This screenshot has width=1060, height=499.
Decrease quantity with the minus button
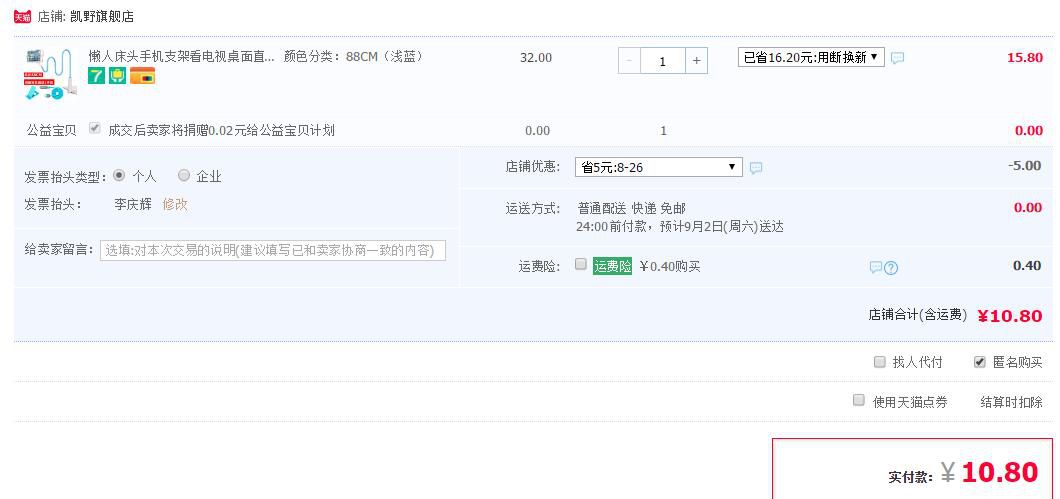pyautogui.click(x=628, y=61)
